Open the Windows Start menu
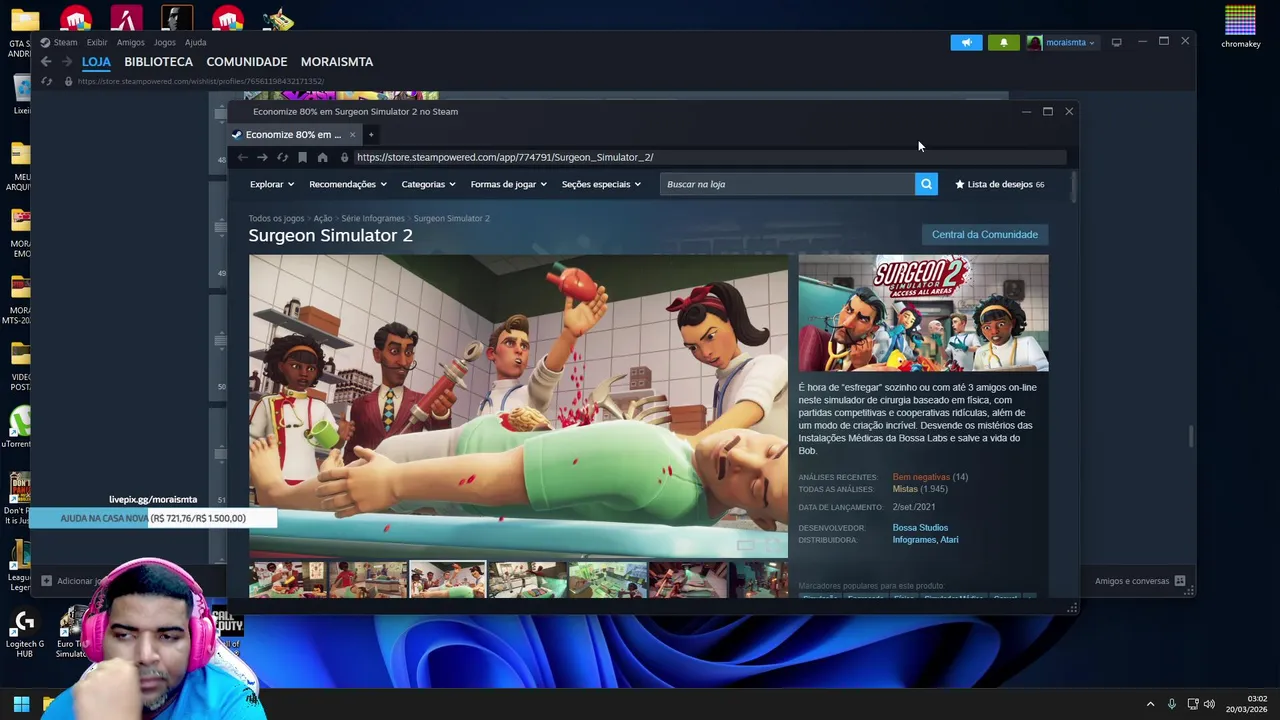The height and width of the screenshot is (720, 1280). [x=21, y=704]
